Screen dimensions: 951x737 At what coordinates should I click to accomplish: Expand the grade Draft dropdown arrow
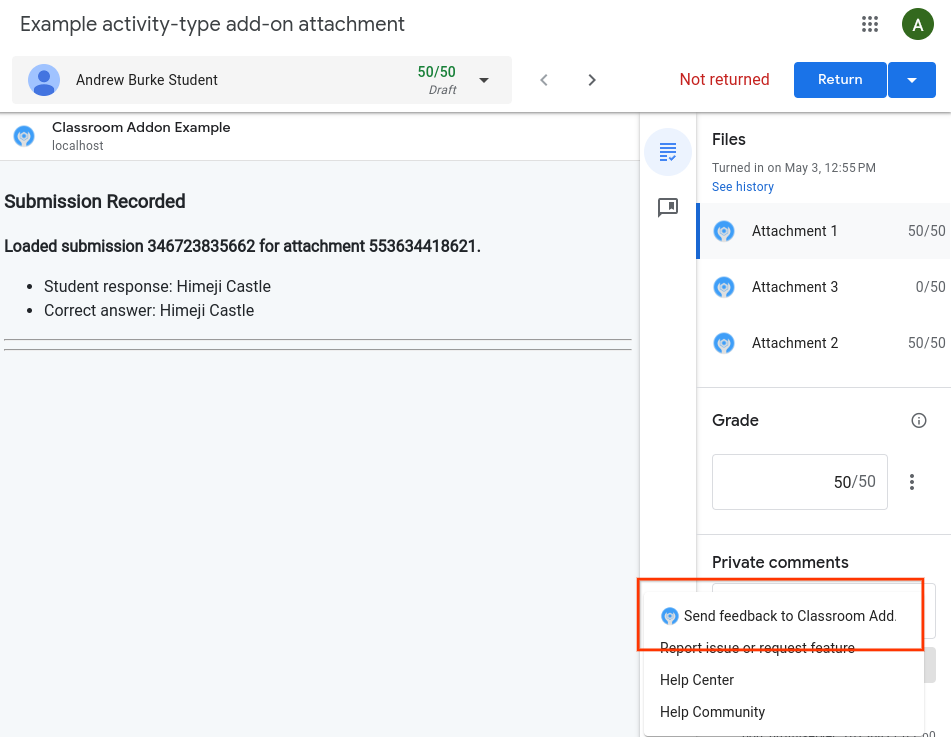(x=483, y=79)
